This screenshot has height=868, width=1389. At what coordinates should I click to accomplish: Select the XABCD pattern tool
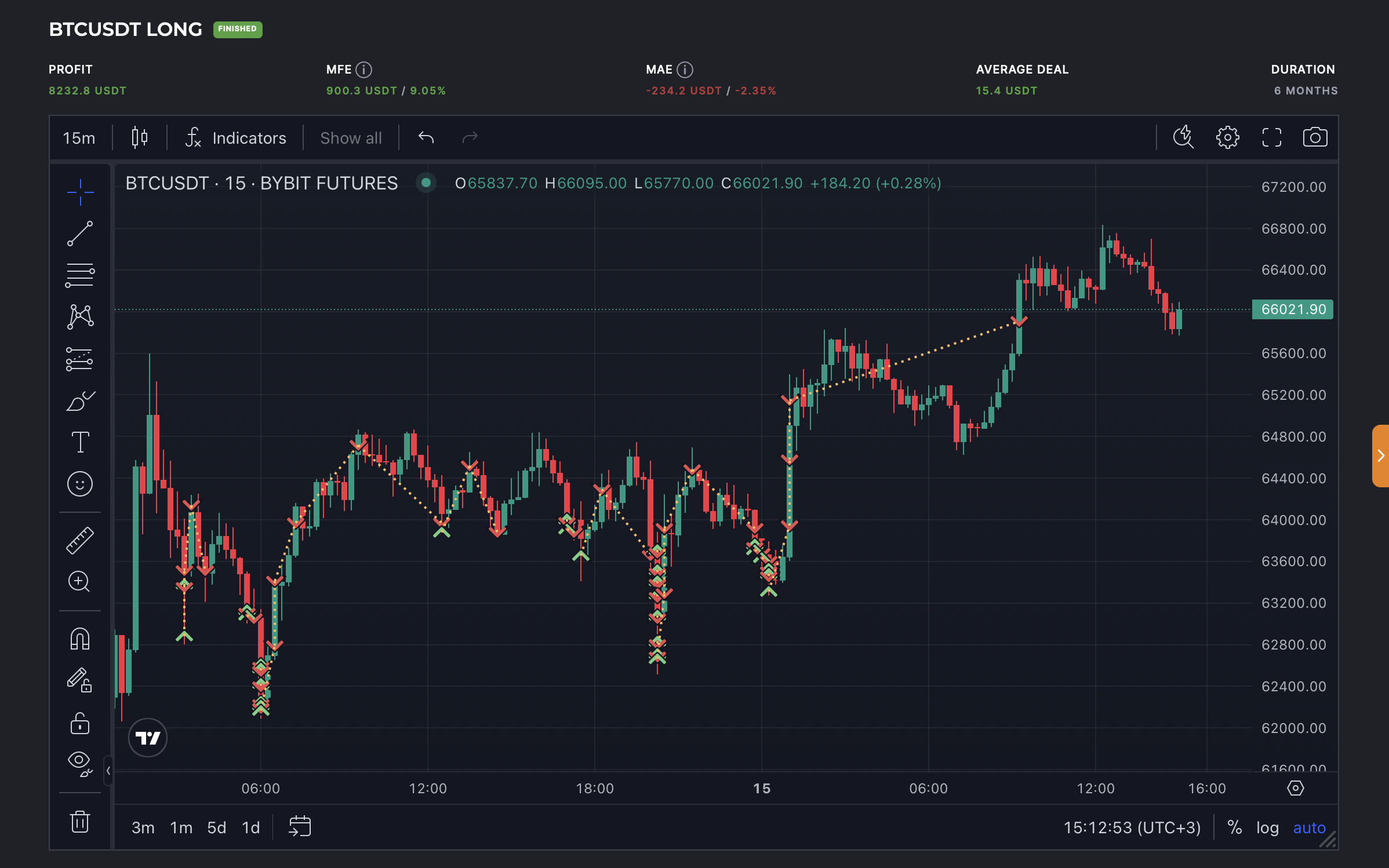pyautogui.click(x=80, y=317)
